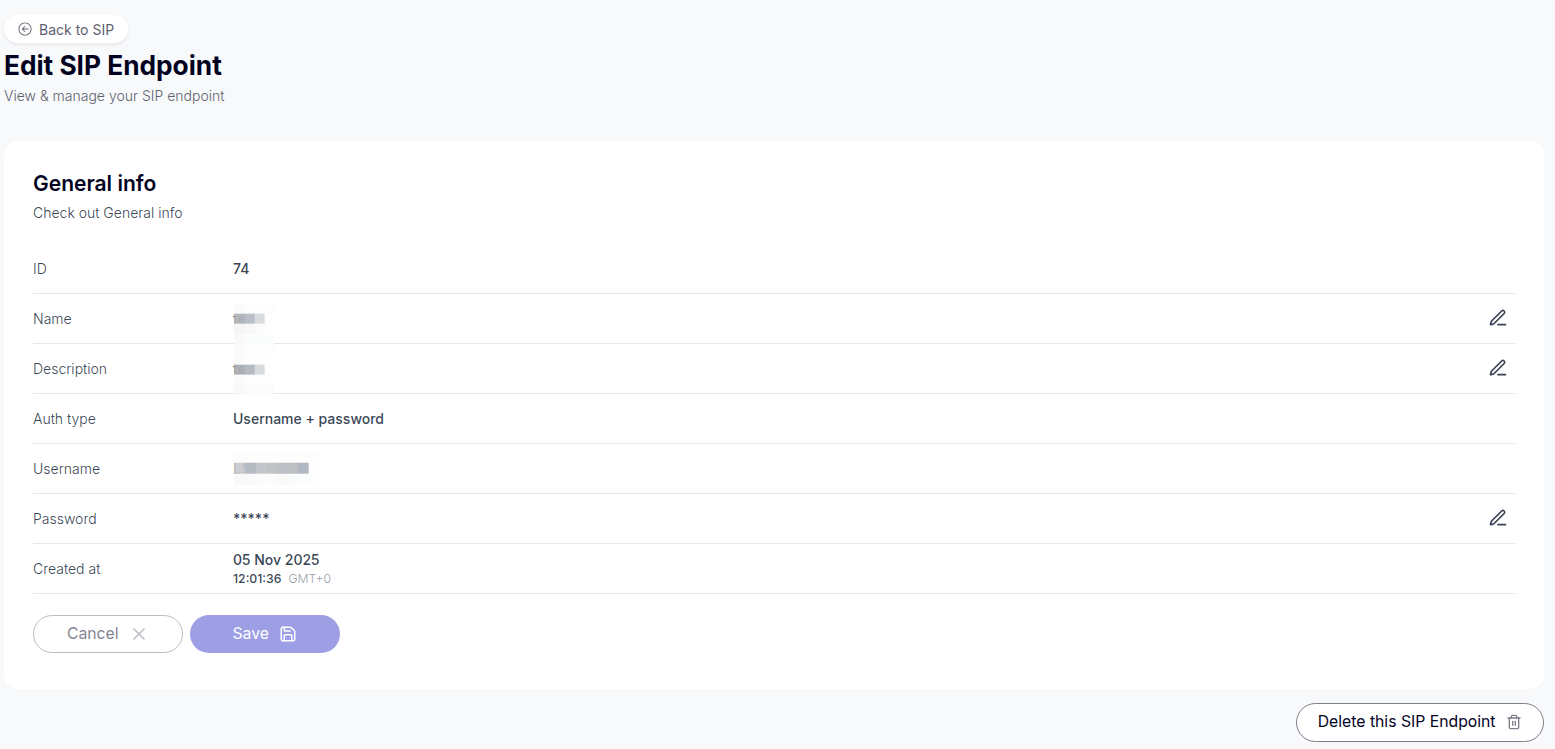The height and width of the screenshot is (749, 1555).
Task: Click the blurred Username value
Action: (271, 468)
